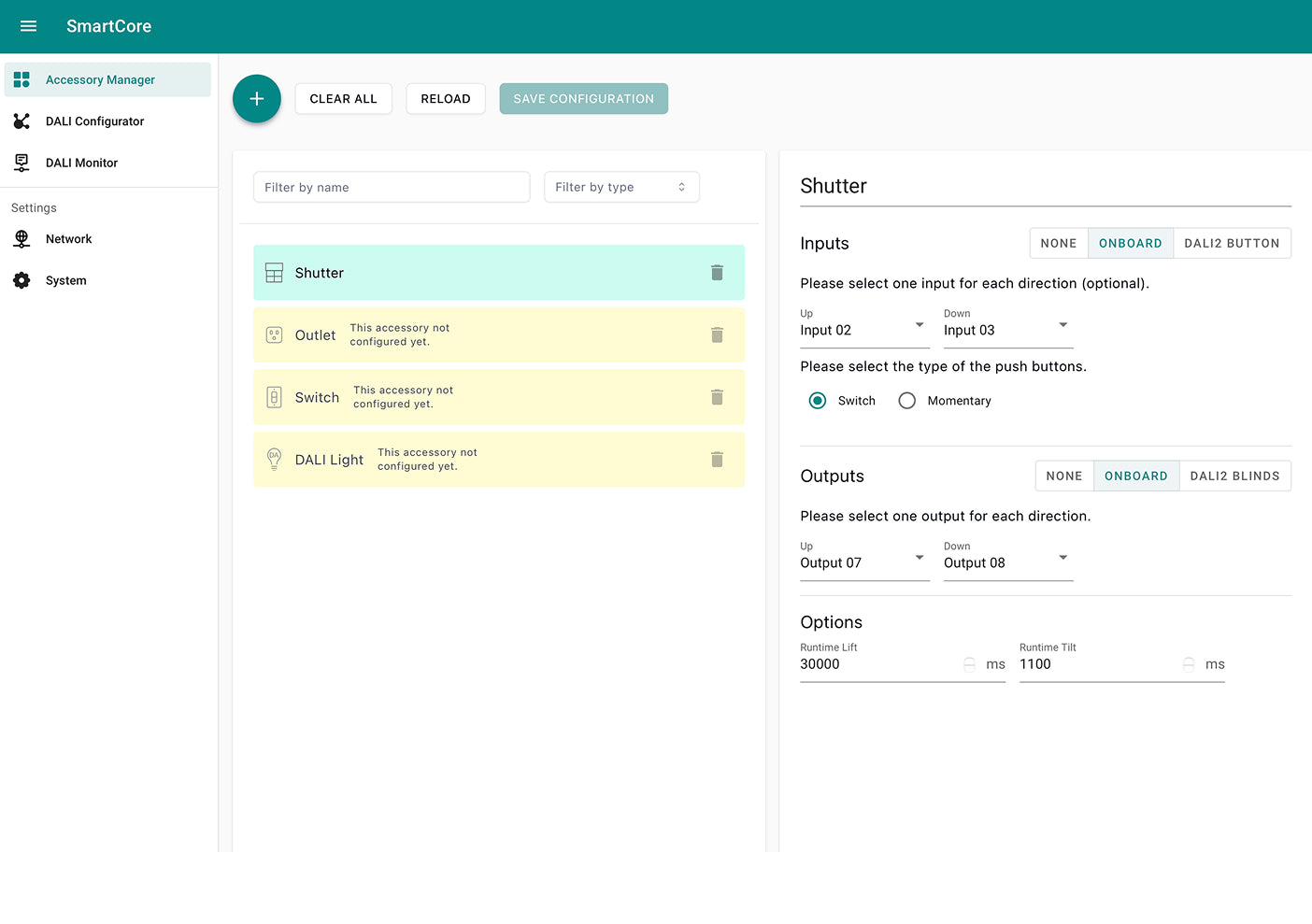Viewport: 1312px width, 924px height.
Task: Choose the Momentary radio option
Action: tap(906, 401)
